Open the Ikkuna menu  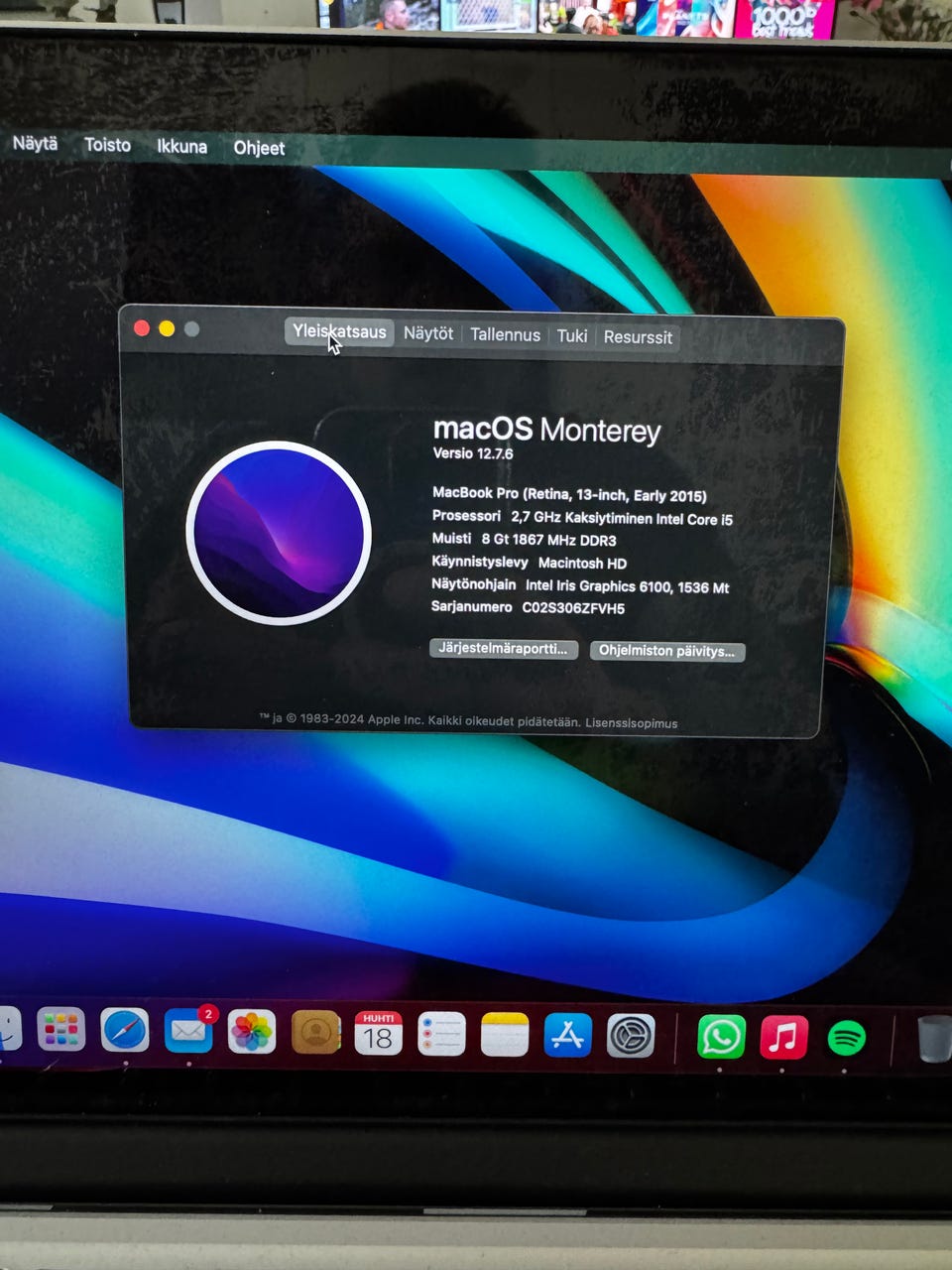click(181, 146)
